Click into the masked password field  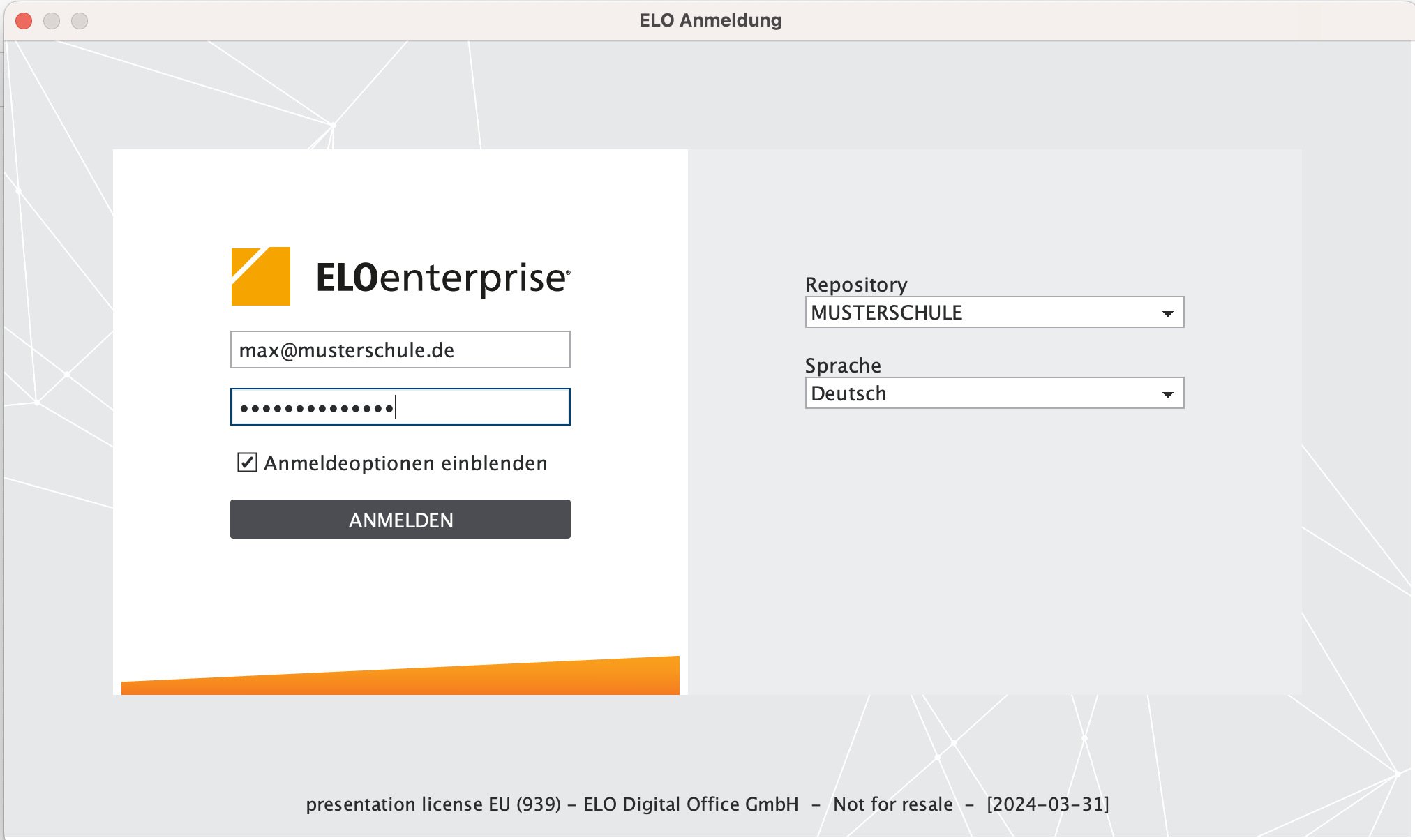point(400,407)
